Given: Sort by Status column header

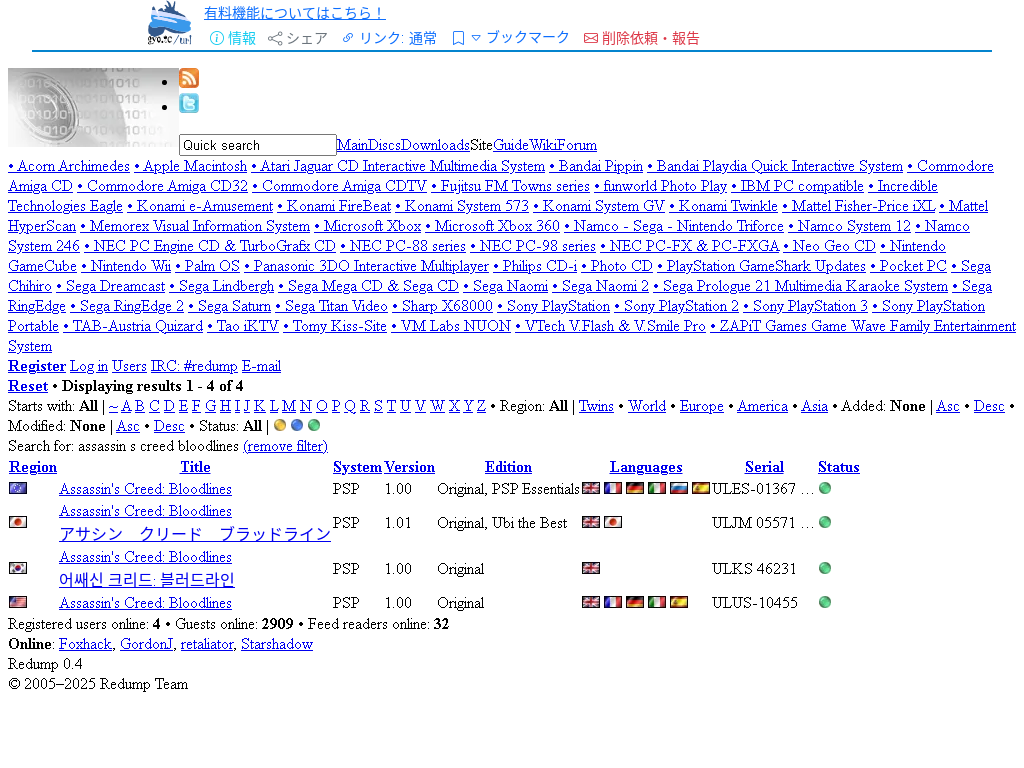Looking at the screenshot, I should (839, 467).
